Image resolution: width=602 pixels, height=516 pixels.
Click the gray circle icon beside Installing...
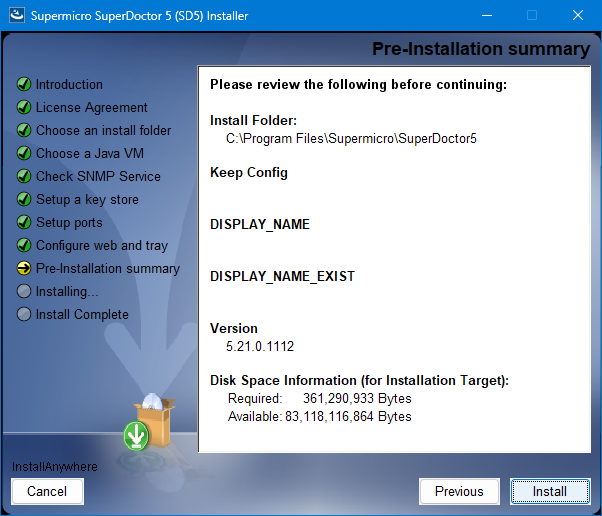(24, 292)
